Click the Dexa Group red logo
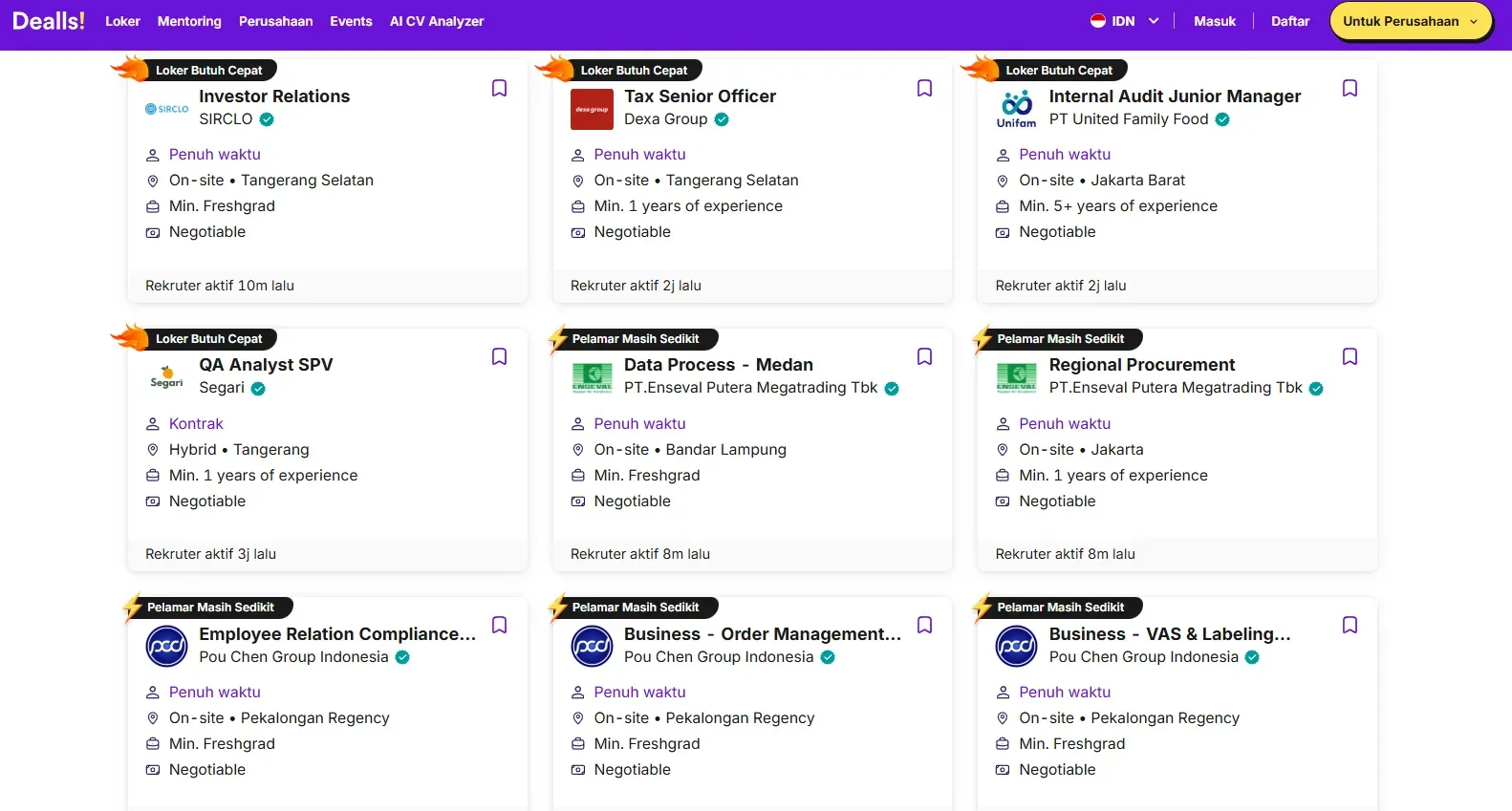The width and height of the screenshot is (1512, 811). click(592, 109)
